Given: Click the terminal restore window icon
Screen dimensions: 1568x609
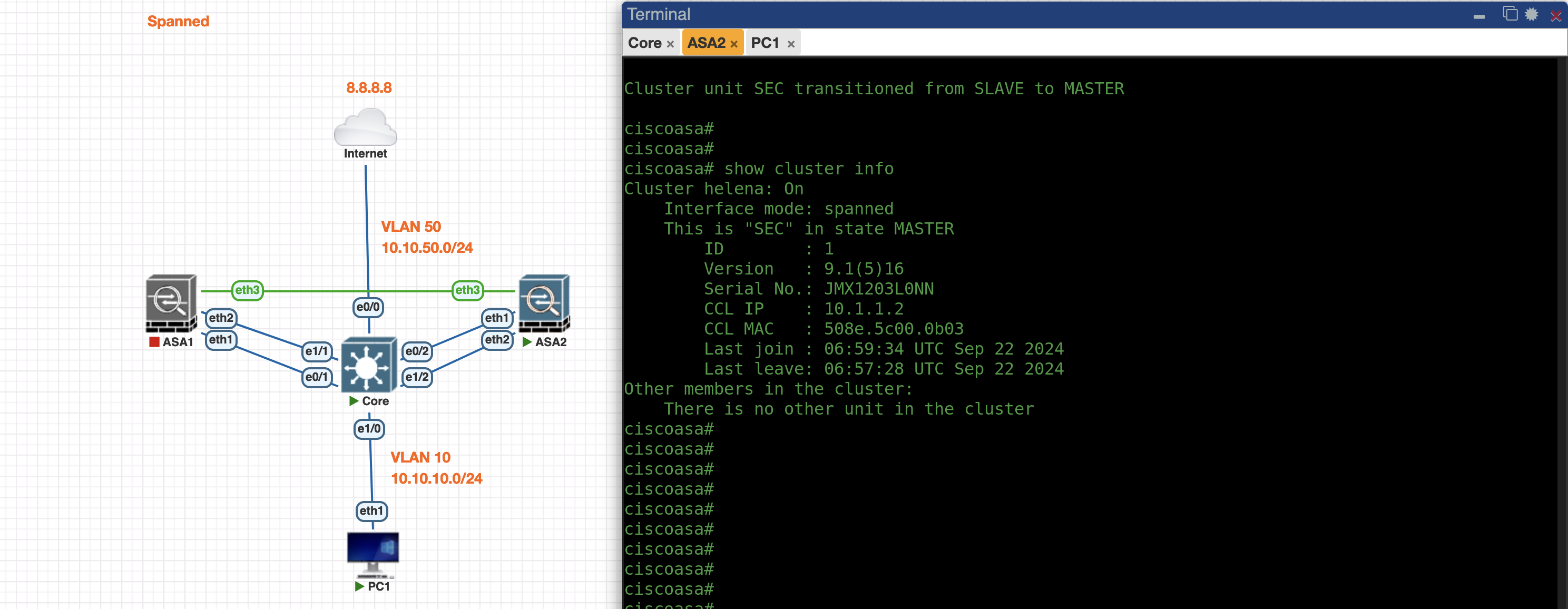Looking at the screenshot, I should (x=1510, y=13).
